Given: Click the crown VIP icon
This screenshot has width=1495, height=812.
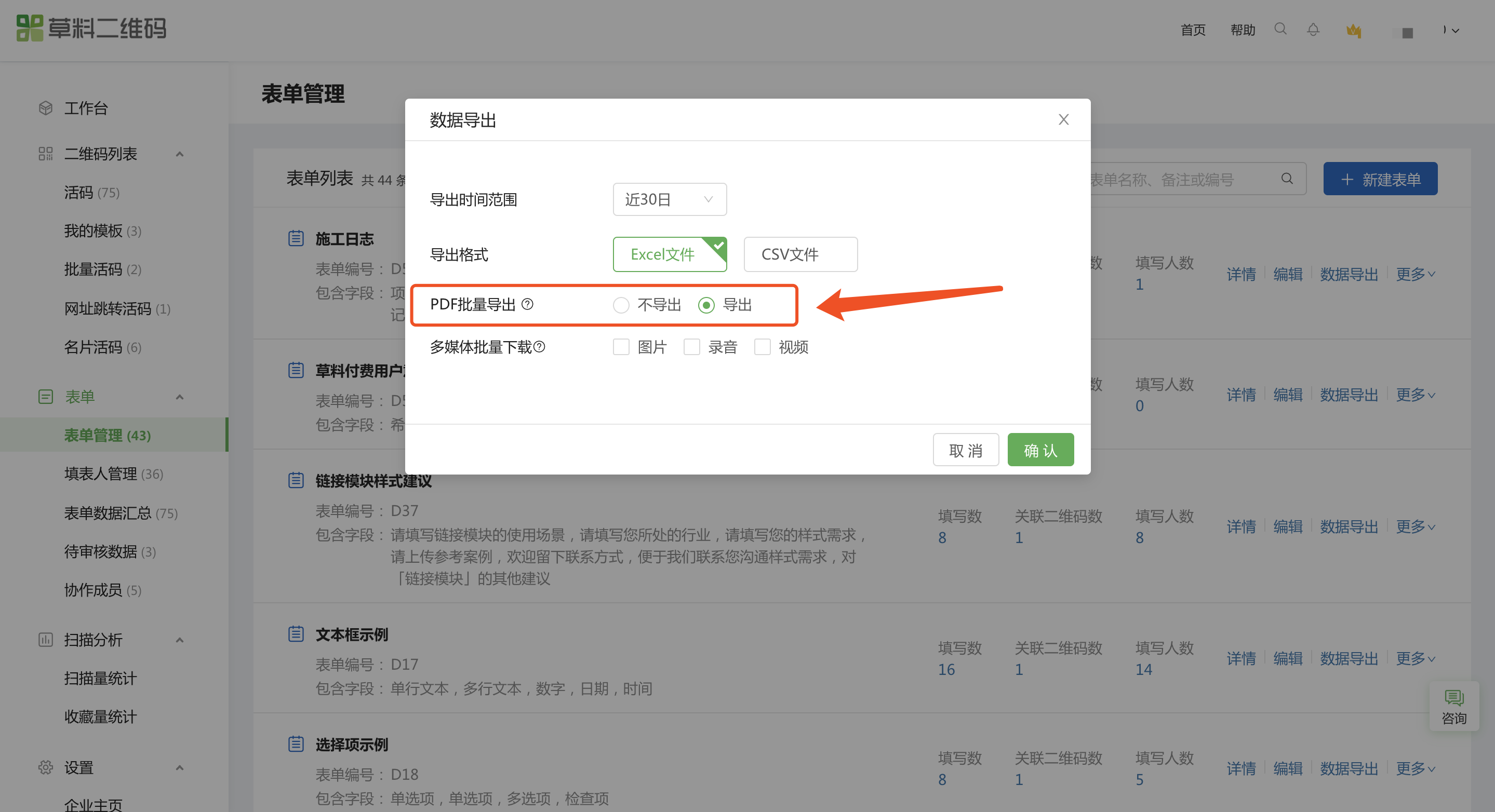Looking at the screenshot, I should click(1353, 30).
